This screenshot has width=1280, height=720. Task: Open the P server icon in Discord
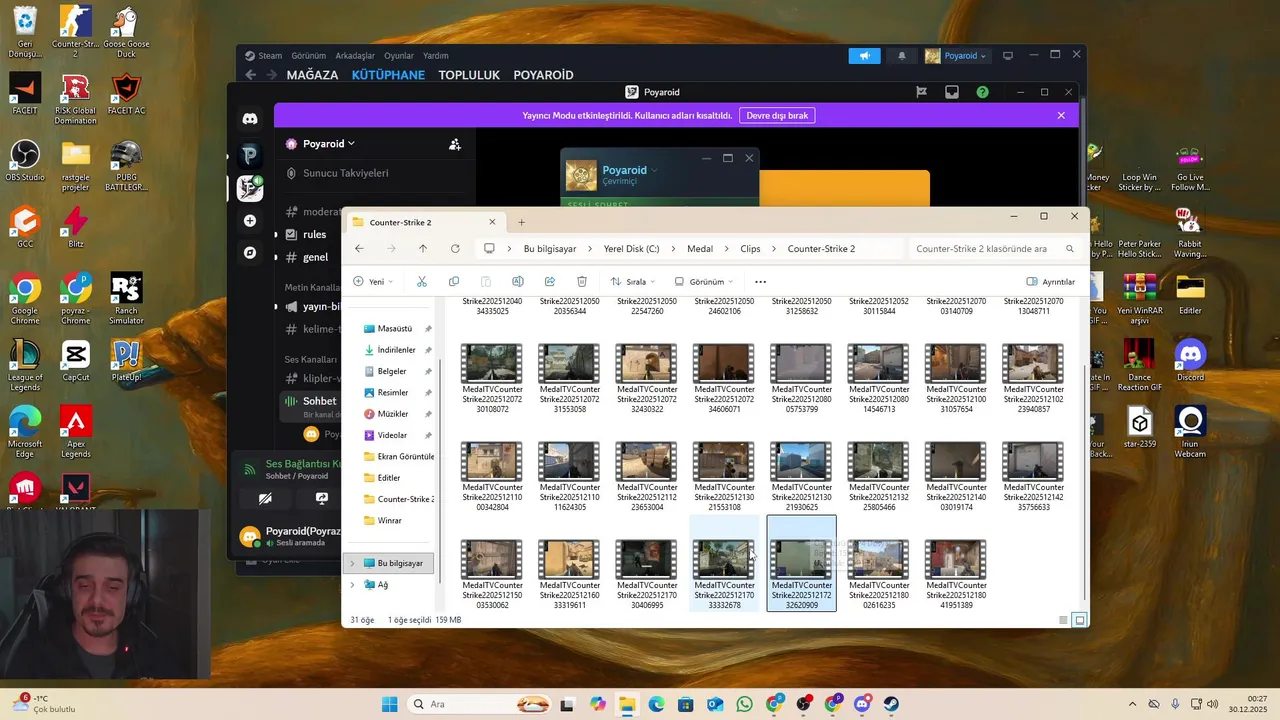(250, 154)
